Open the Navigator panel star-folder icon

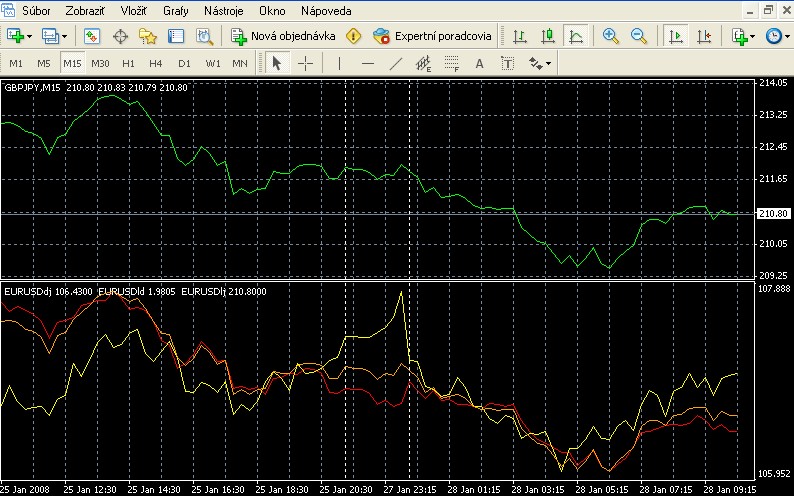[x=148, y=36]
